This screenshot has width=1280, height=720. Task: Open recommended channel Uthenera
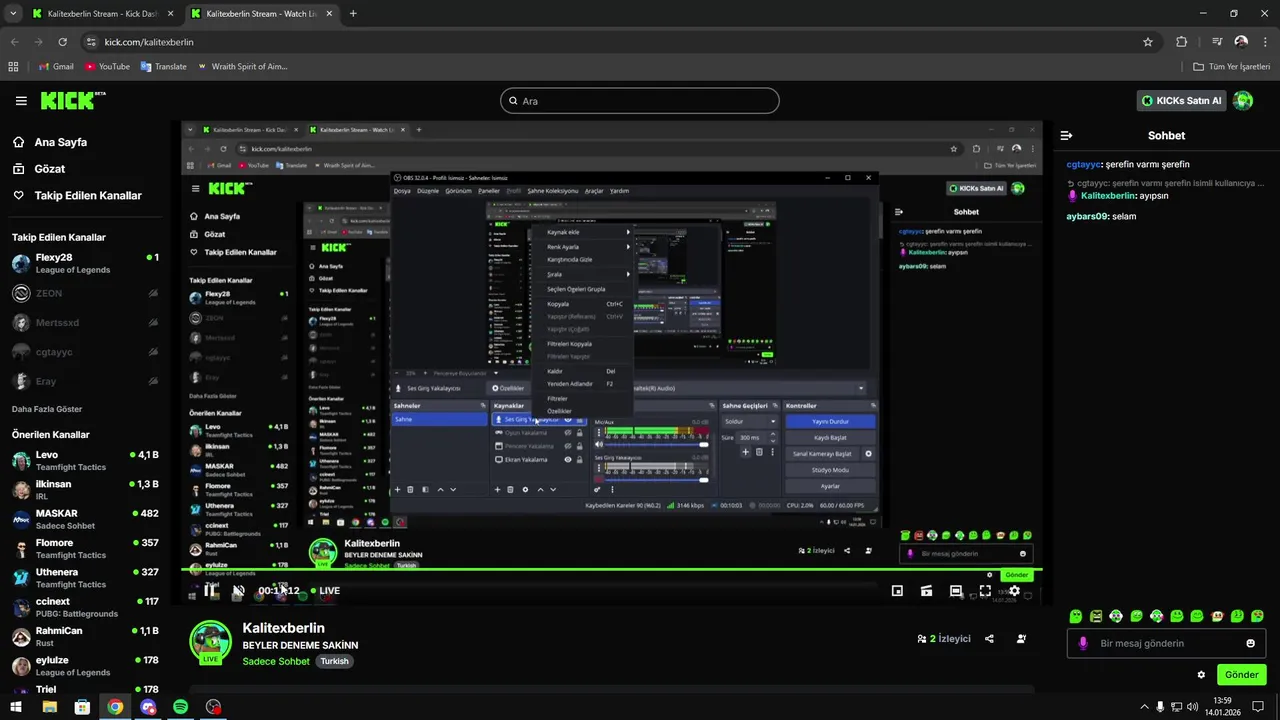point(85,578)
